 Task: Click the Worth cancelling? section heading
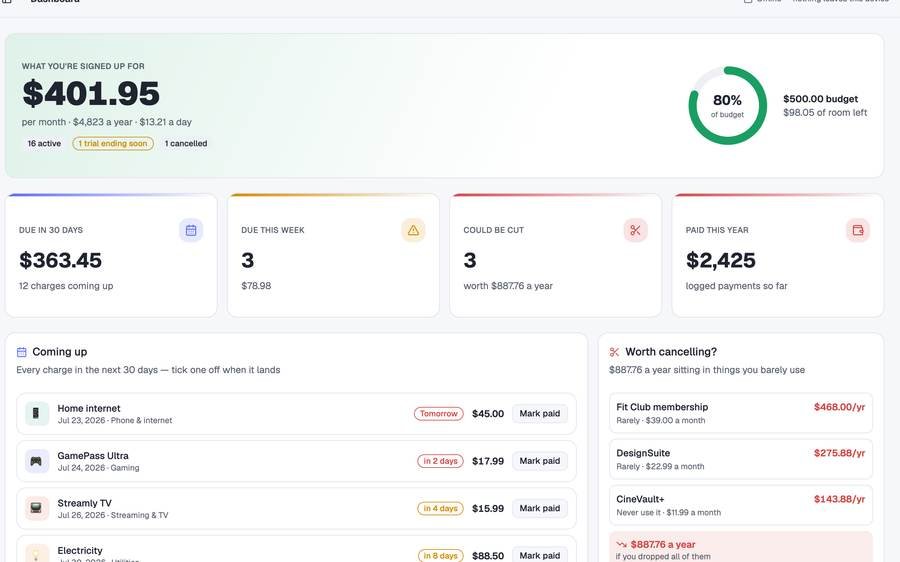click(671, 352)
